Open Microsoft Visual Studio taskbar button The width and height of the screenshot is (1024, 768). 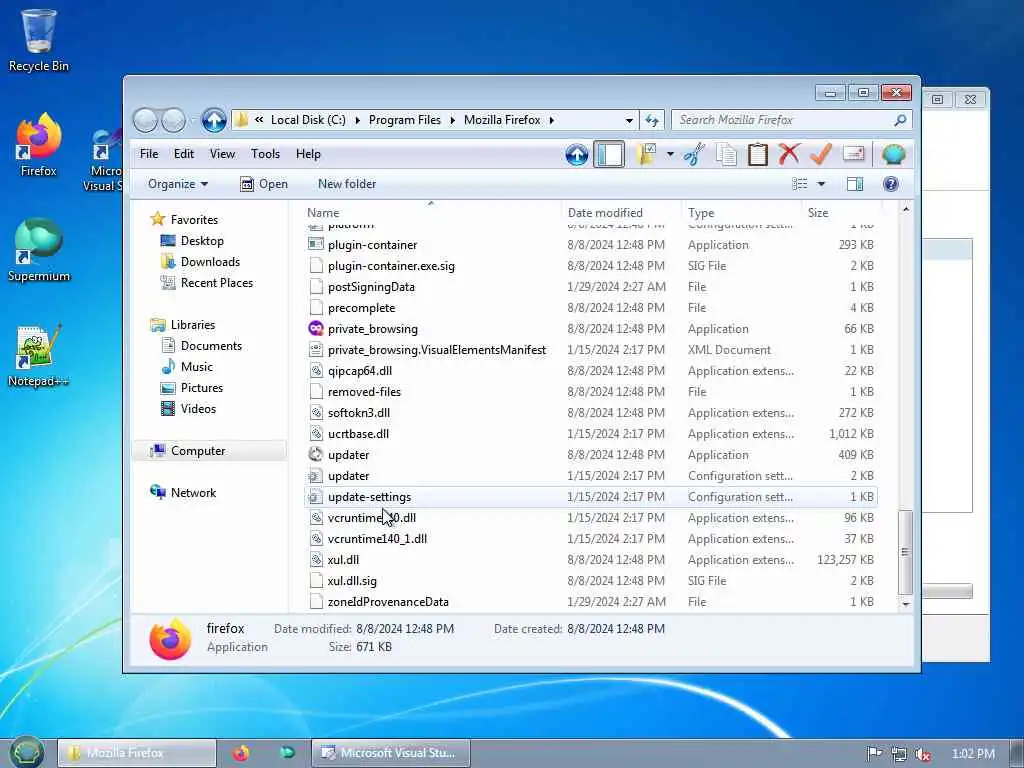point(391,753)
